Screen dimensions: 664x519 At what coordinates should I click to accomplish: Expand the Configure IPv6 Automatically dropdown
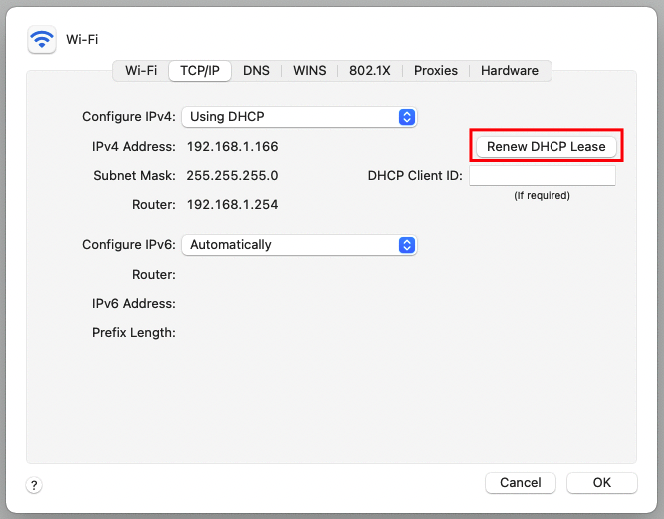(x=299, y=245)
